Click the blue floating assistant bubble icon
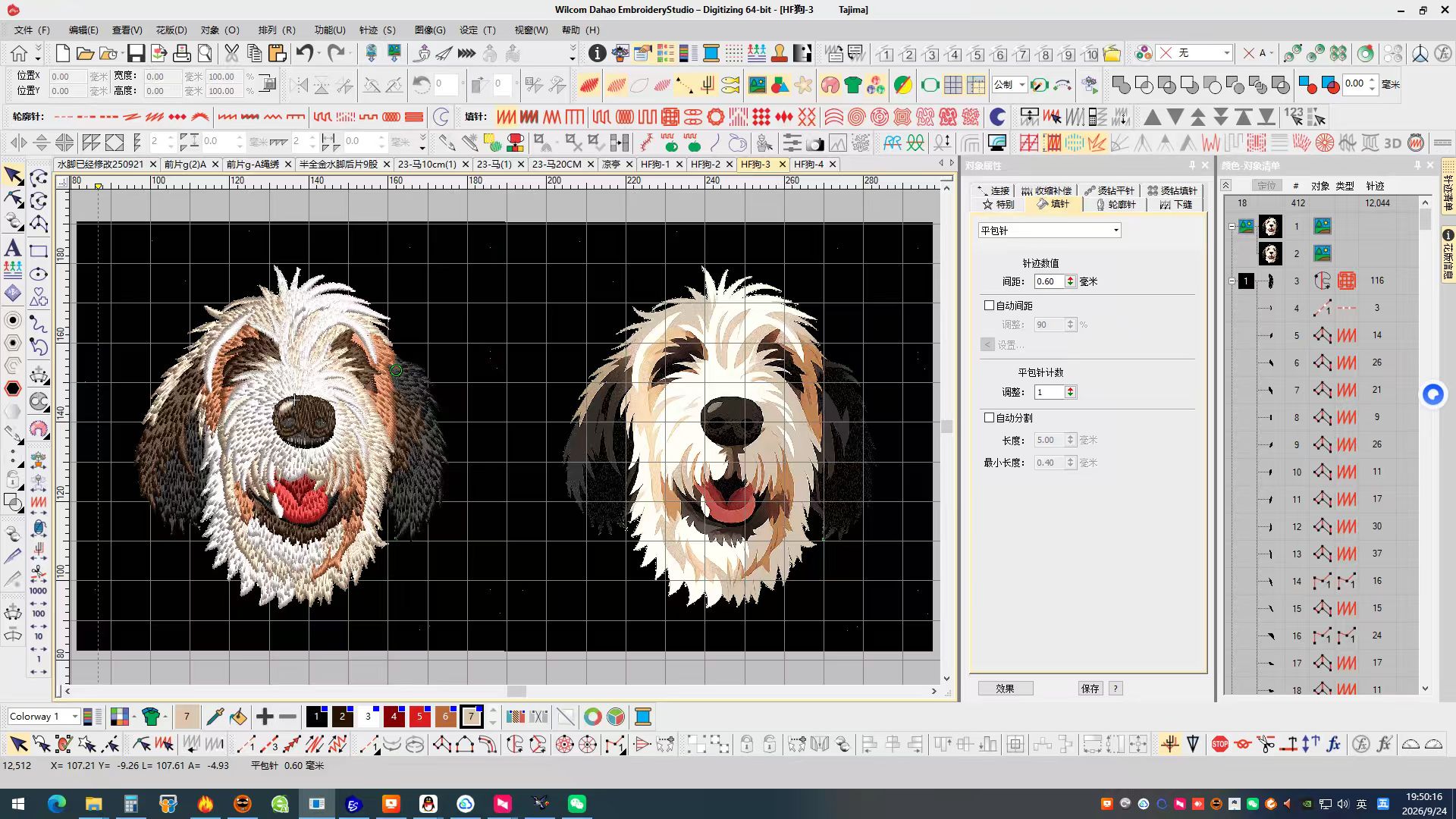 pos(1432,394)
